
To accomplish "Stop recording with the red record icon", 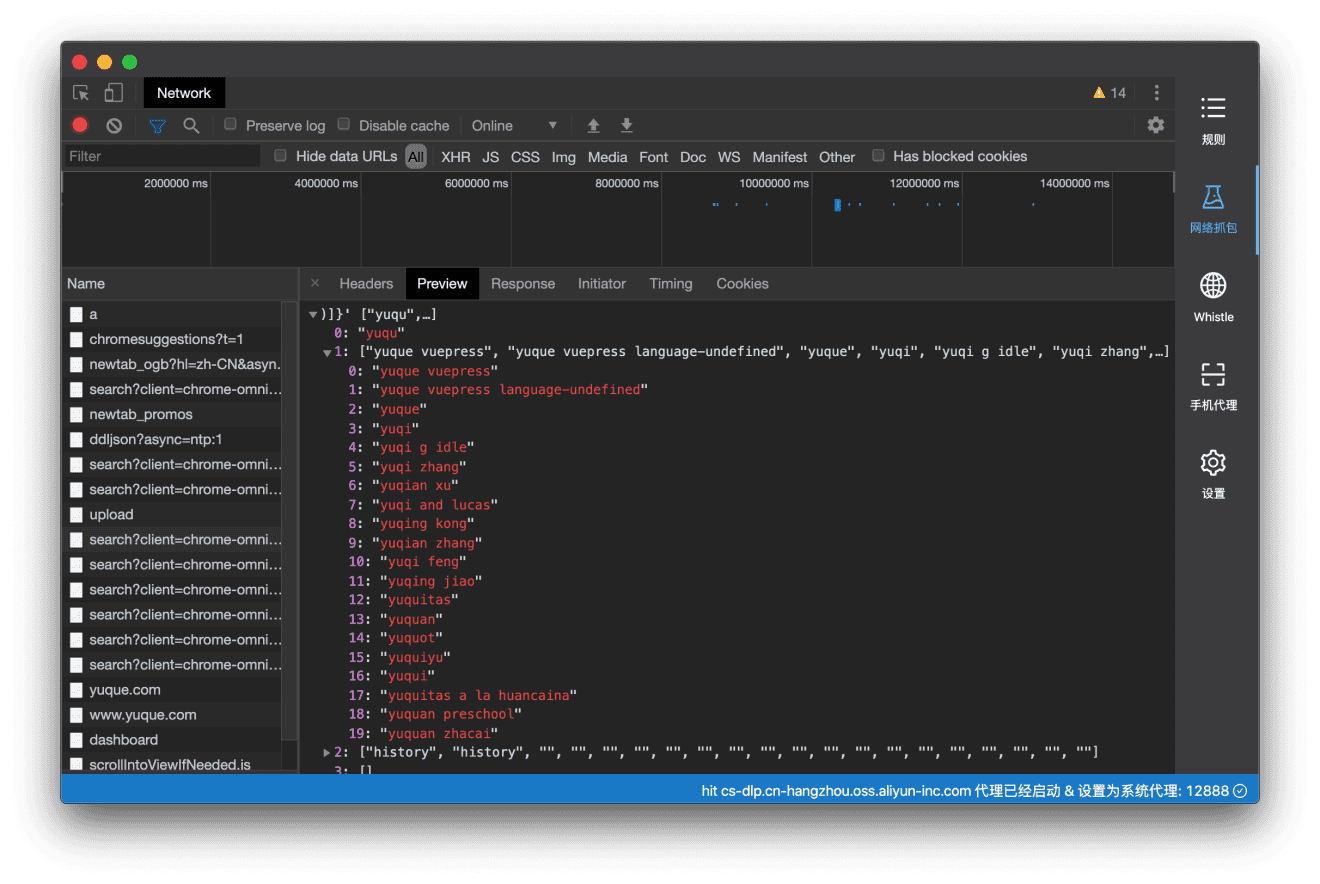I will pos(79,125).
